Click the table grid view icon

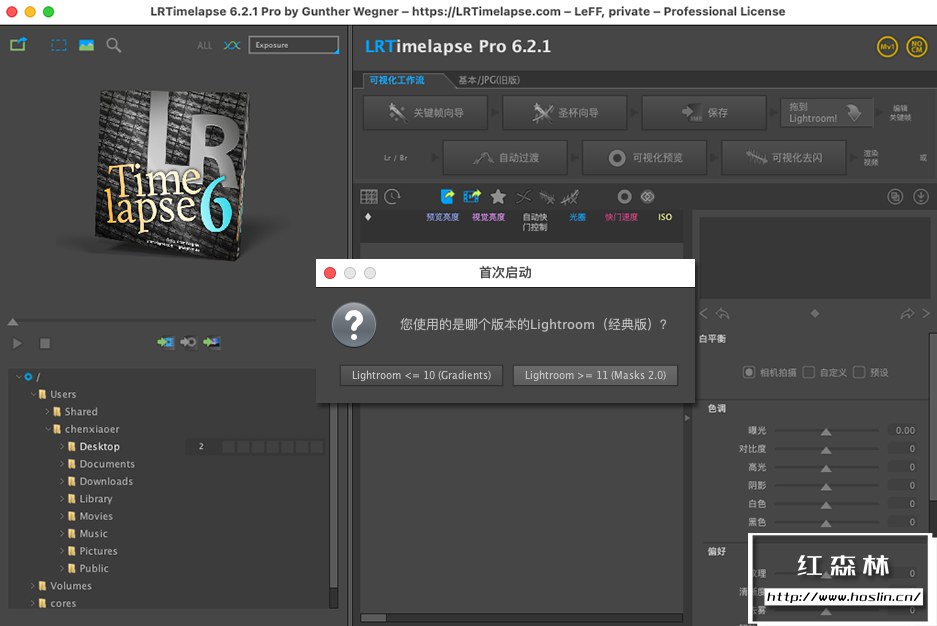pyautogui.click(x=369, y=197)
